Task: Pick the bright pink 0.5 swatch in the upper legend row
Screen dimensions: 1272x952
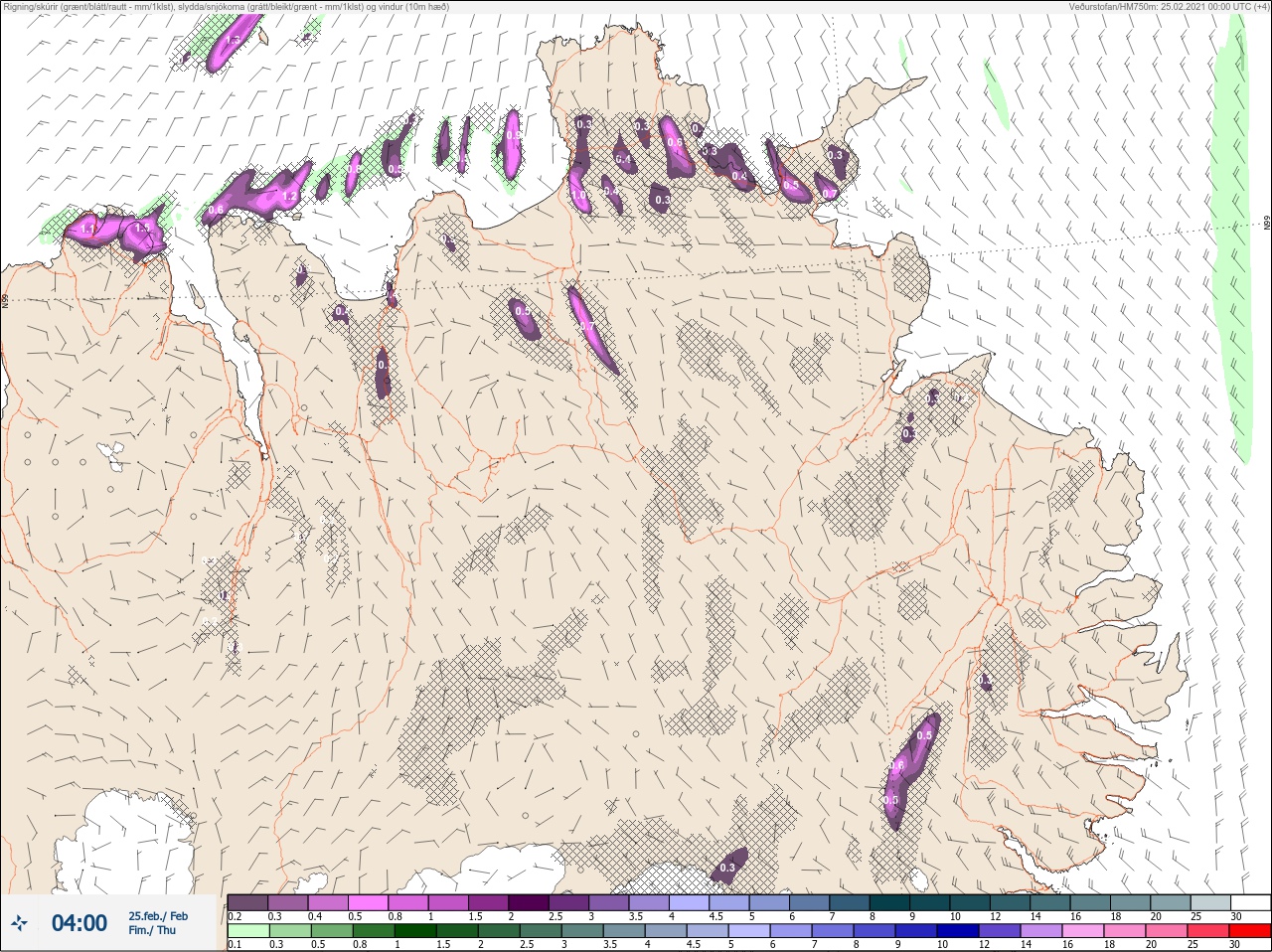Action: click(x=369, y=902)
